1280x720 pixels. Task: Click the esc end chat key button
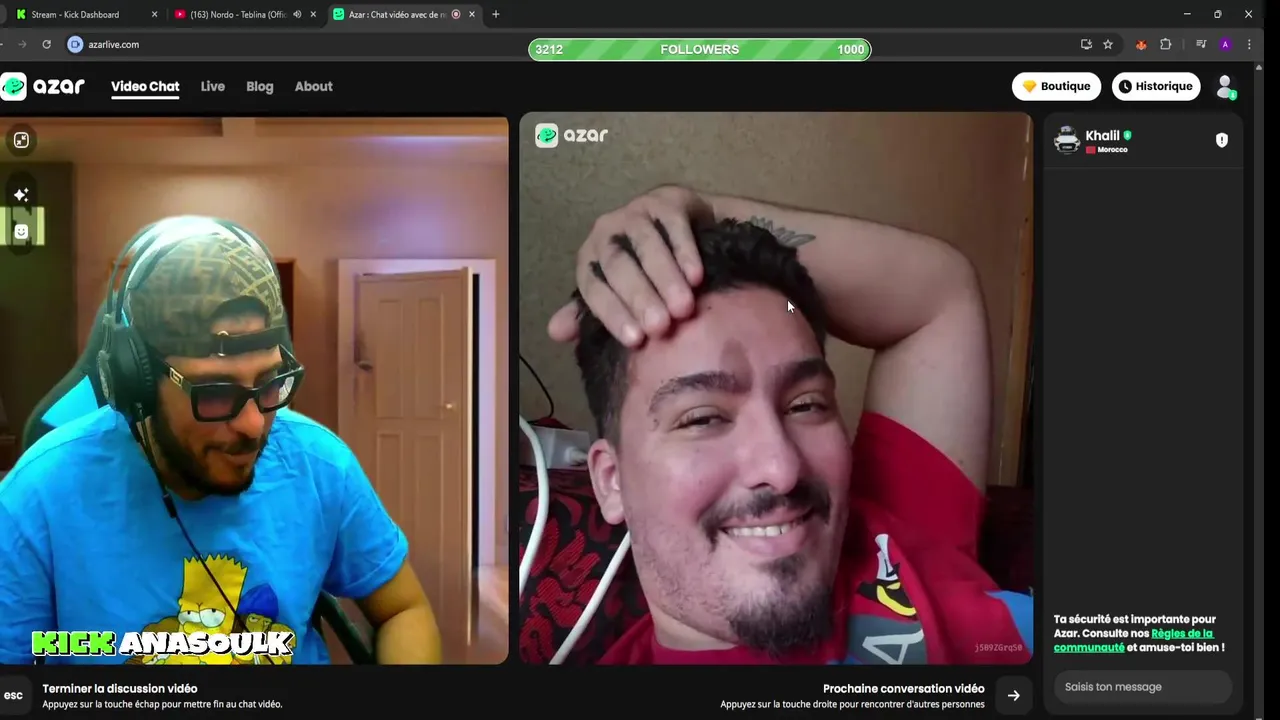13,695
